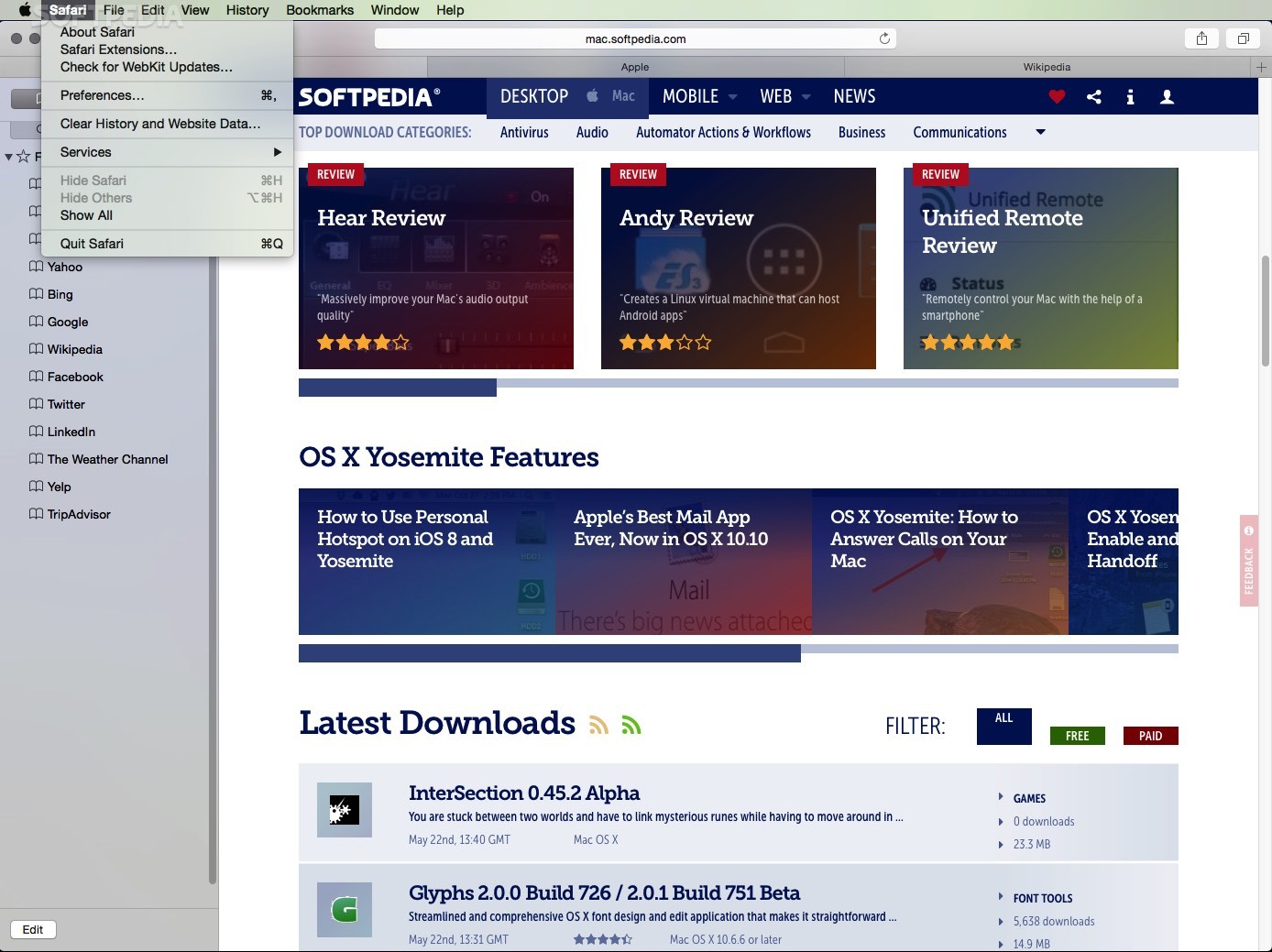Select the FREE filter
This screenshot has width=1272, height=952.
pos(1078,736)
